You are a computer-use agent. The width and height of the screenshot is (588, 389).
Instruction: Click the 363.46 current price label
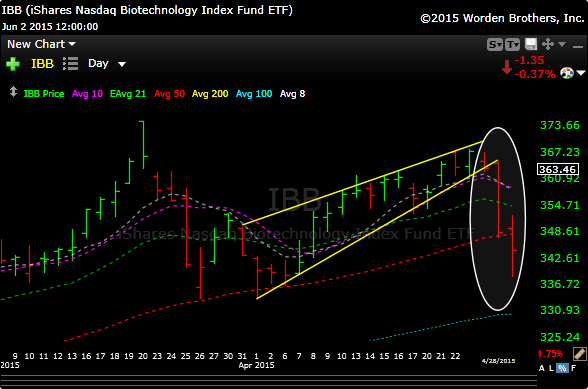tap(558, 169)
